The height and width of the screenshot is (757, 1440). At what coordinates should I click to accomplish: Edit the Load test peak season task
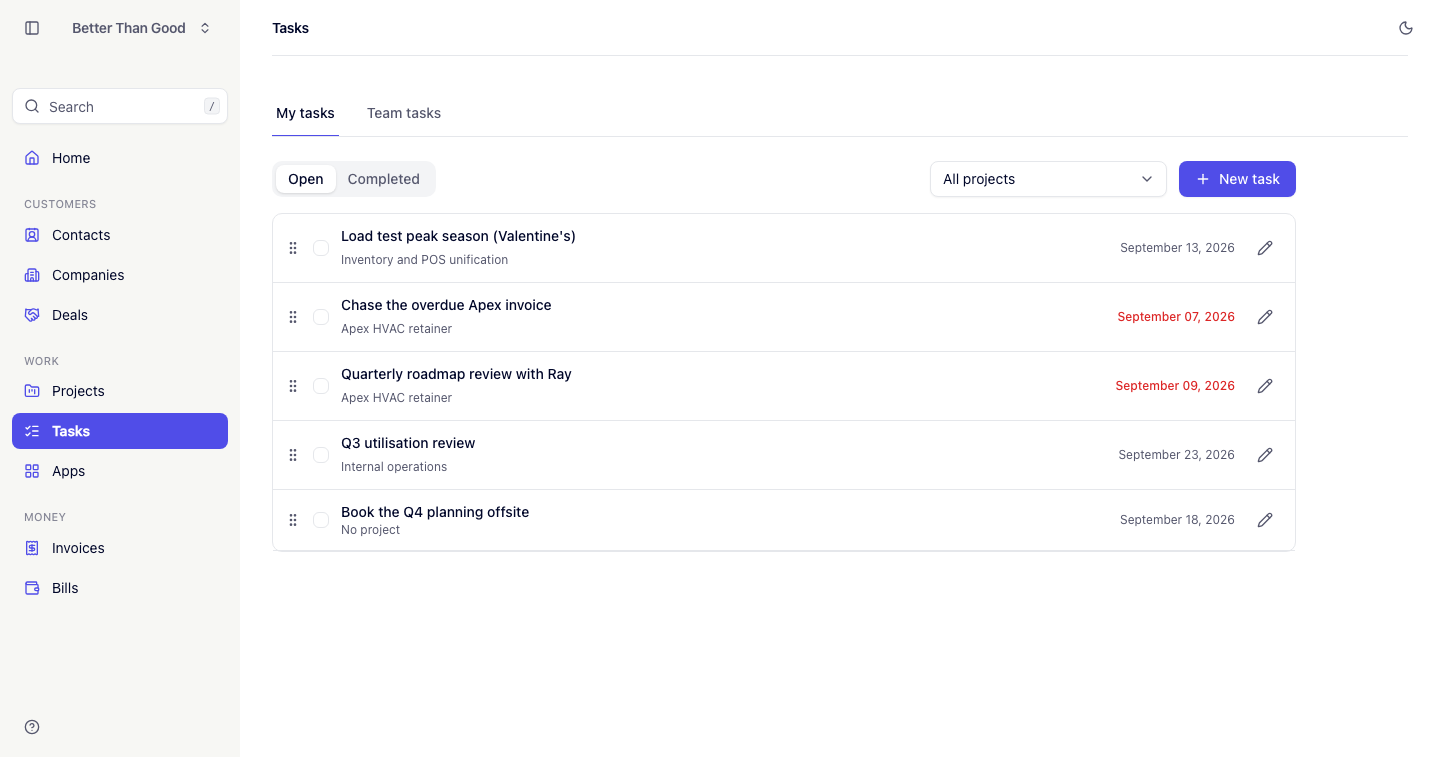[x=1265, y=248]
